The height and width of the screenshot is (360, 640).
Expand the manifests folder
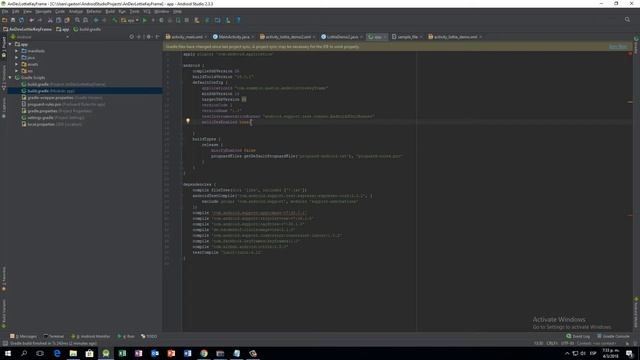pyautogui.click(x=17, y=51)
